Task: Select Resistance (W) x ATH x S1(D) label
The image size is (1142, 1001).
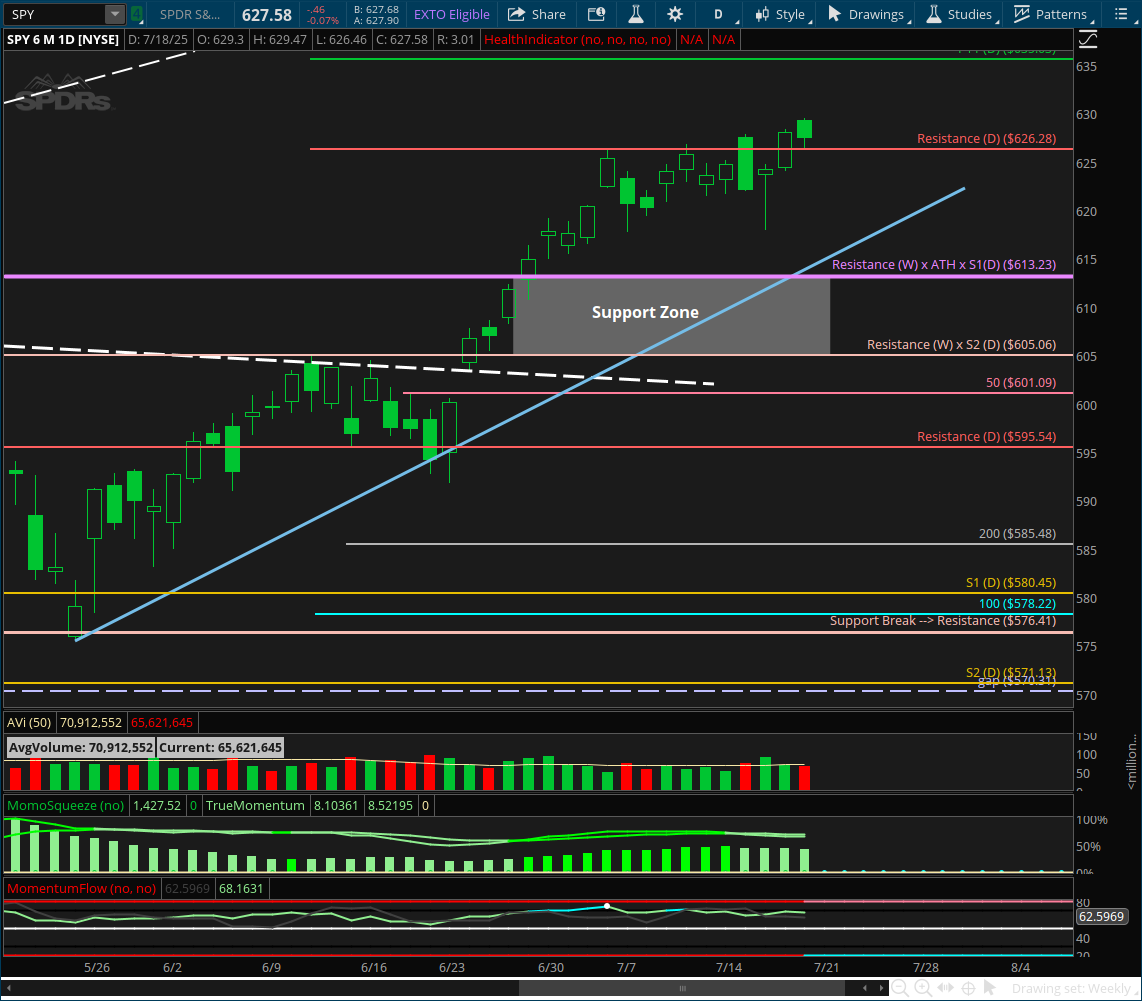Action: (944, 264)
